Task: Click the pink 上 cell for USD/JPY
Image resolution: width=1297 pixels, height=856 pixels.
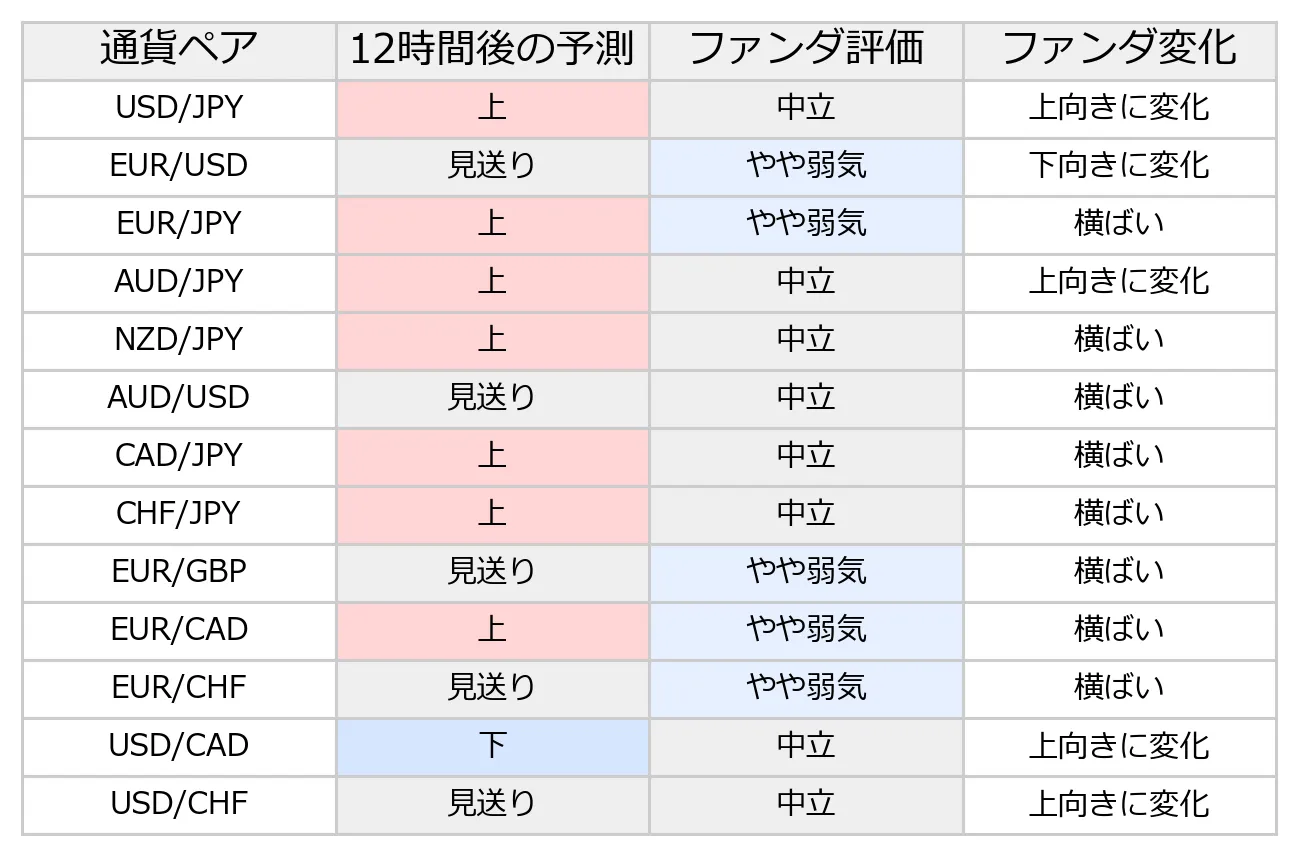Action: point(493,109)
